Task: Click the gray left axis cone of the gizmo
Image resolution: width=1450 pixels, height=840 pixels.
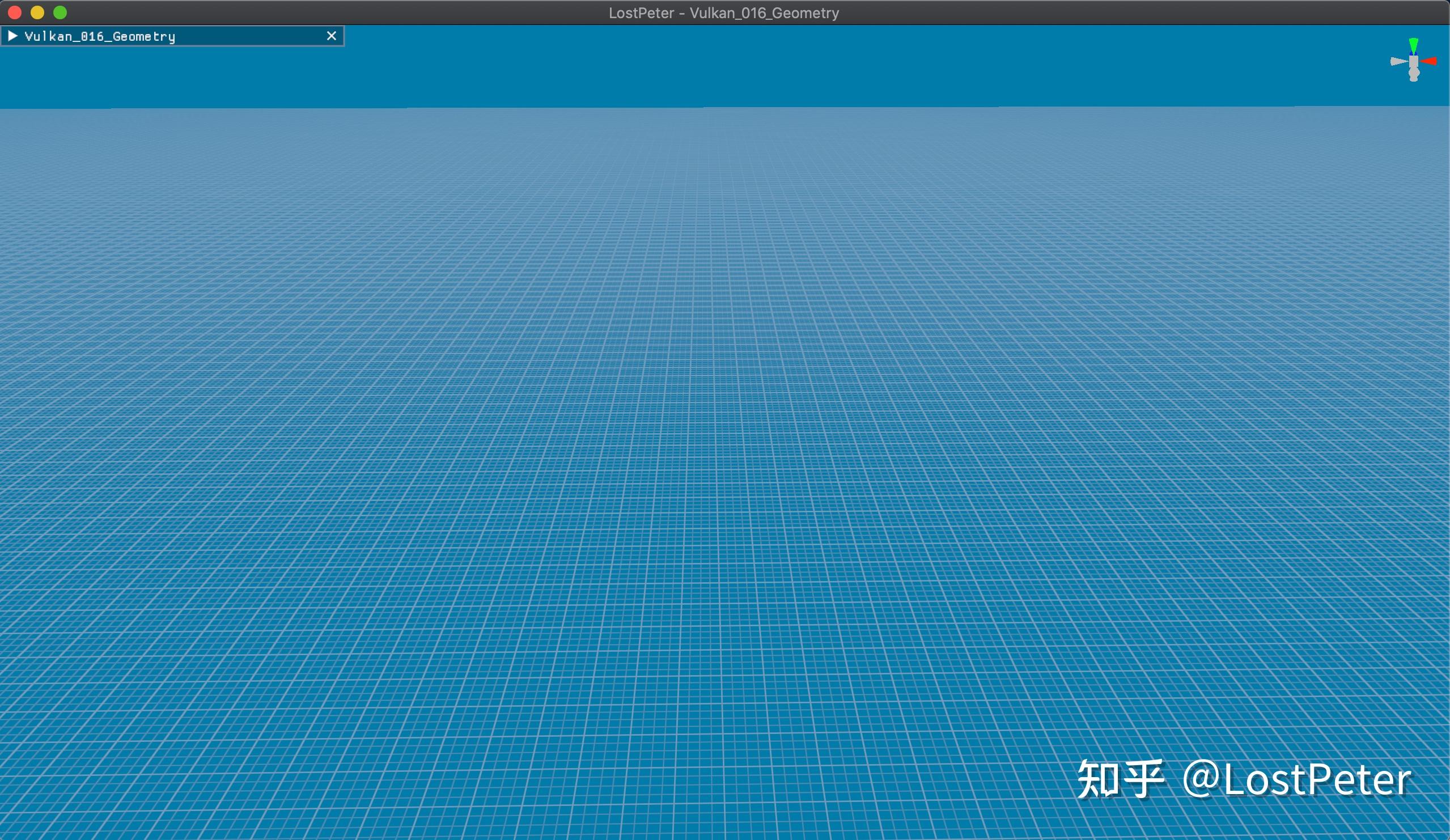Action: [1397, 61]
